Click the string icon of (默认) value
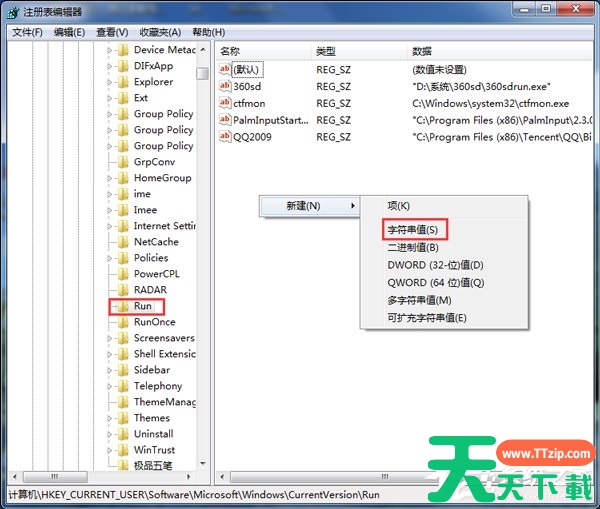The width and height of the screenshot is (600, 509). (x=225, y=69)
